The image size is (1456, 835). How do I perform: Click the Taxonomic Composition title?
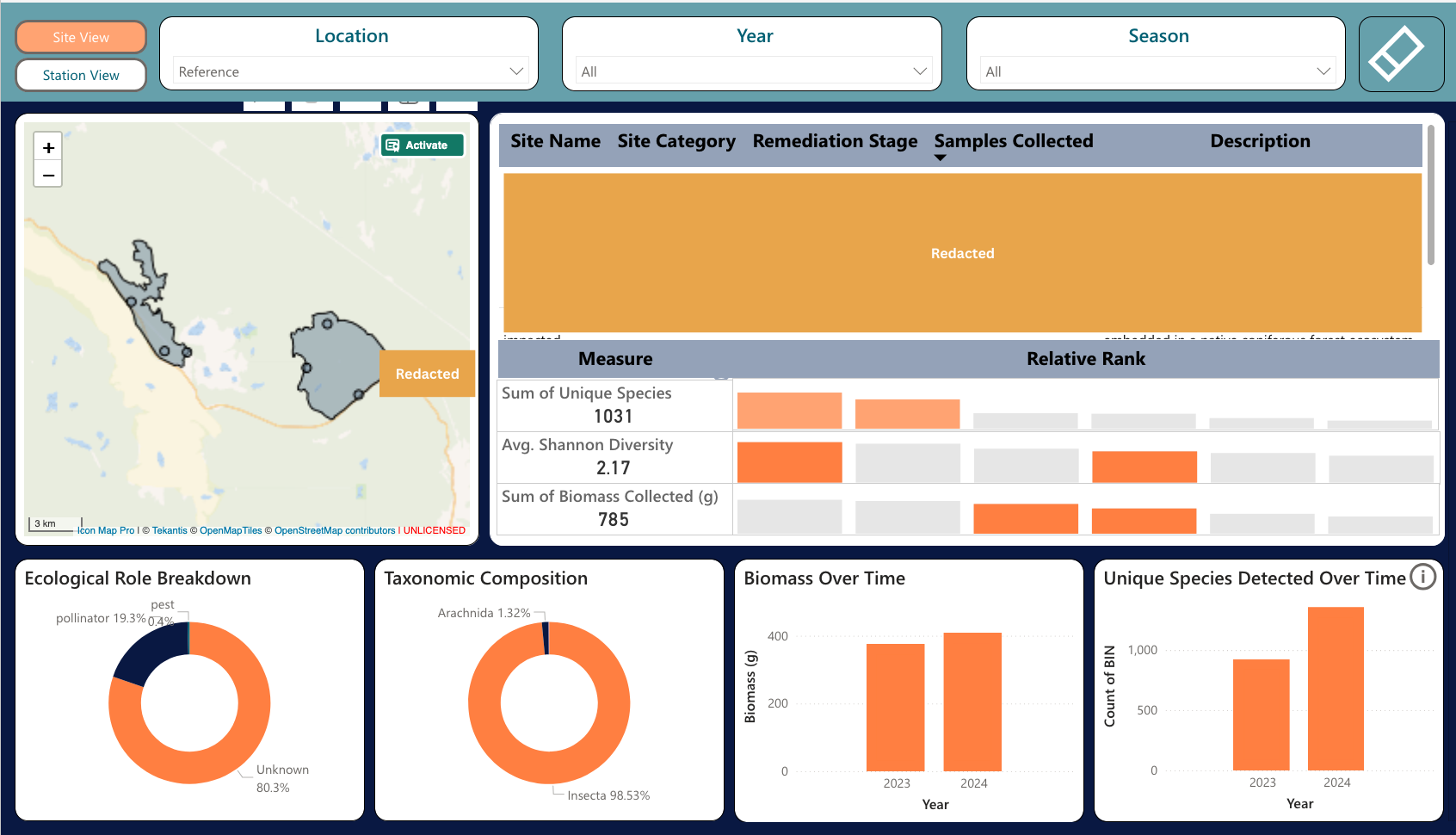(485, 578)
